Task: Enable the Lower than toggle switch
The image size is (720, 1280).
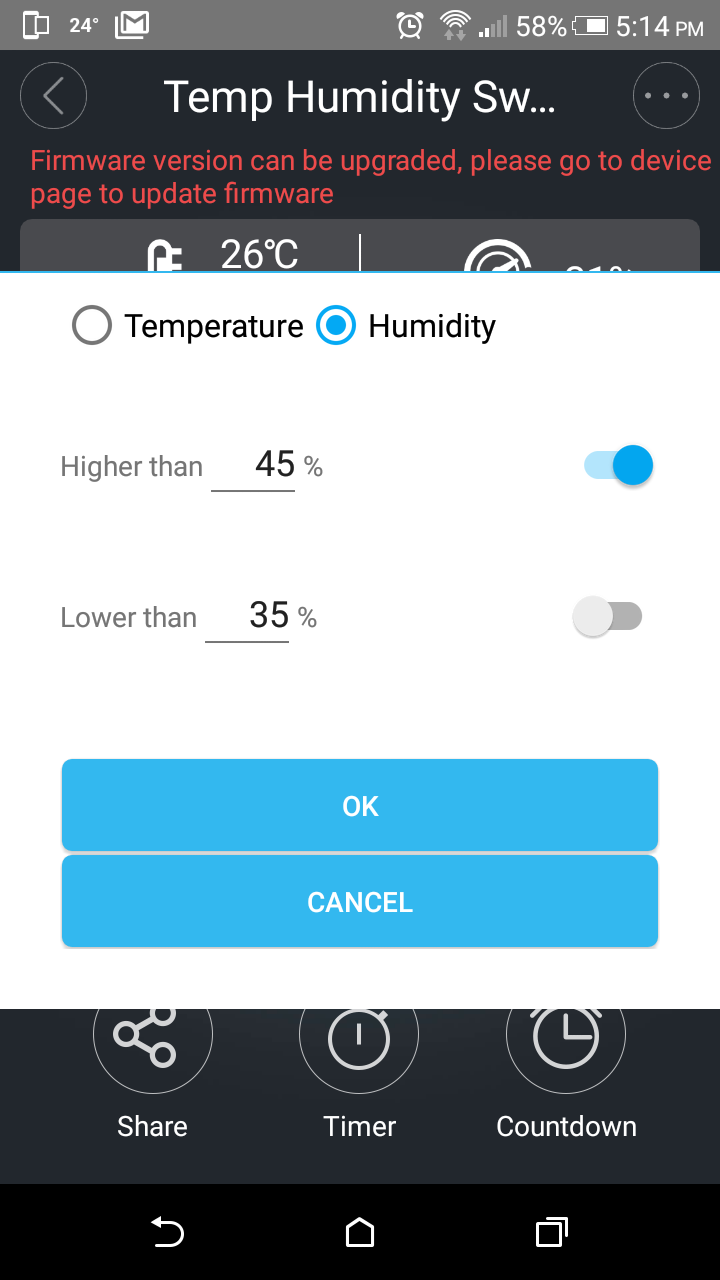Action: coord(607,617)
